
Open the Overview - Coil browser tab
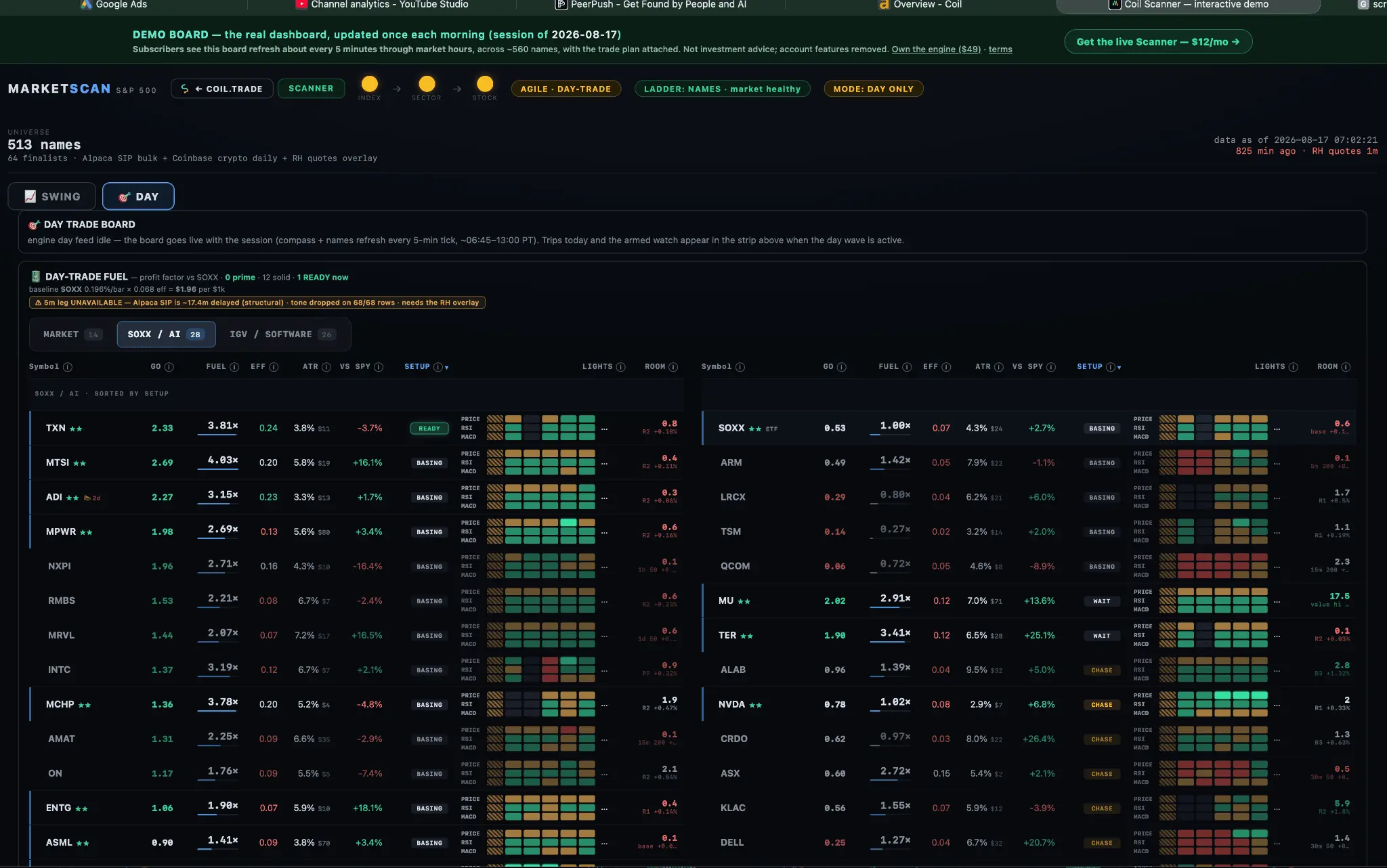point(920,5)
